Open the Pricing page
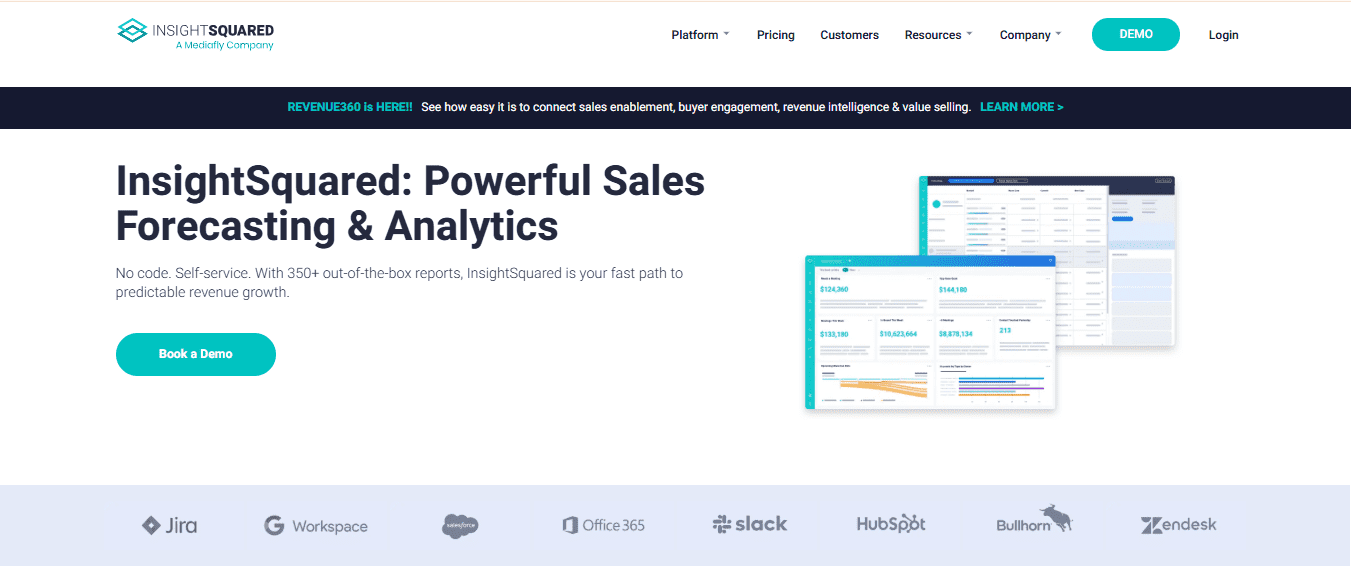 point(775,35)
